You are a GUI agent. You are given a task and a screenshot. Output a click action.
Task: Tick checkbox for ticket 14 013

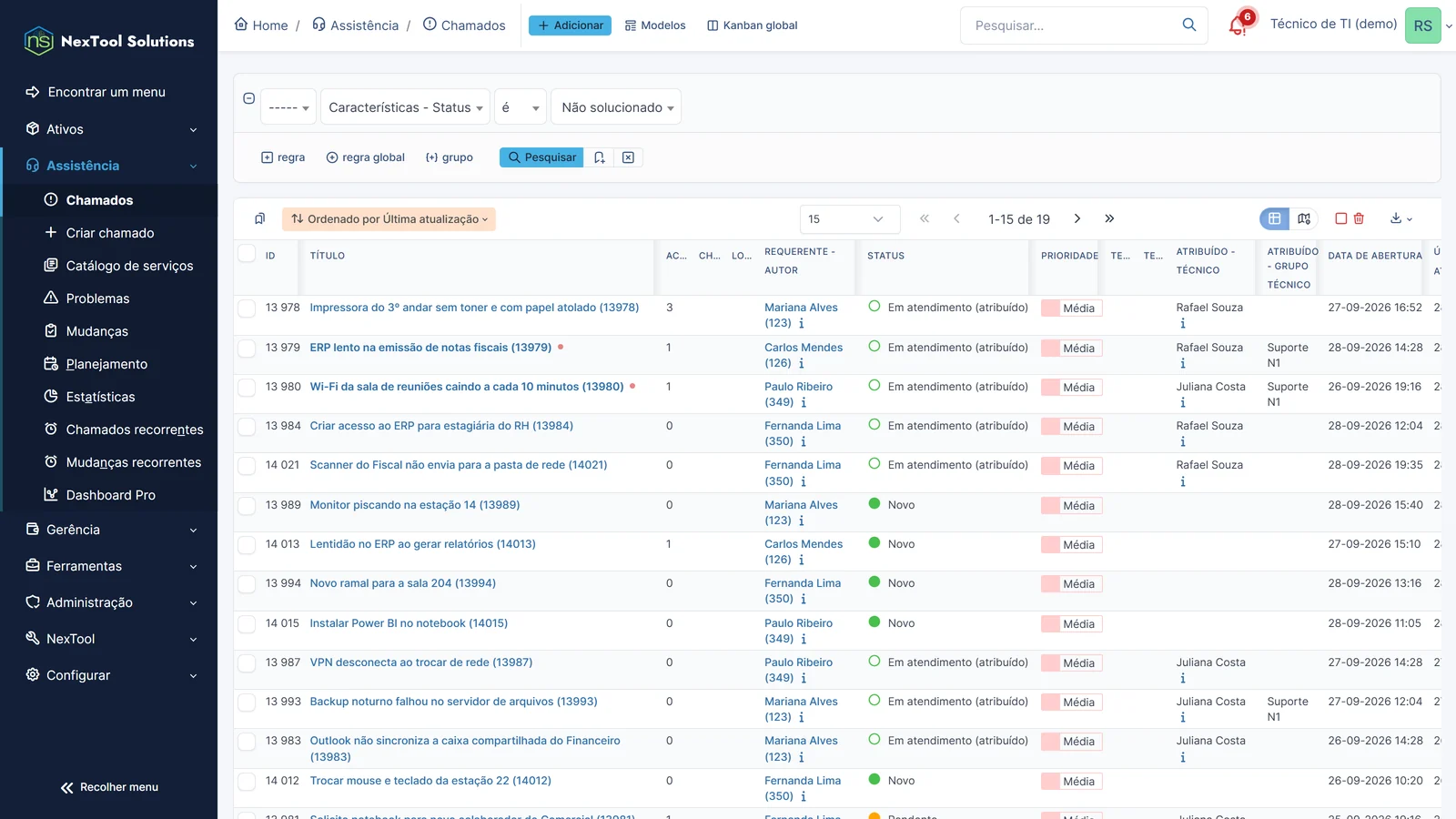click(247, 544)
